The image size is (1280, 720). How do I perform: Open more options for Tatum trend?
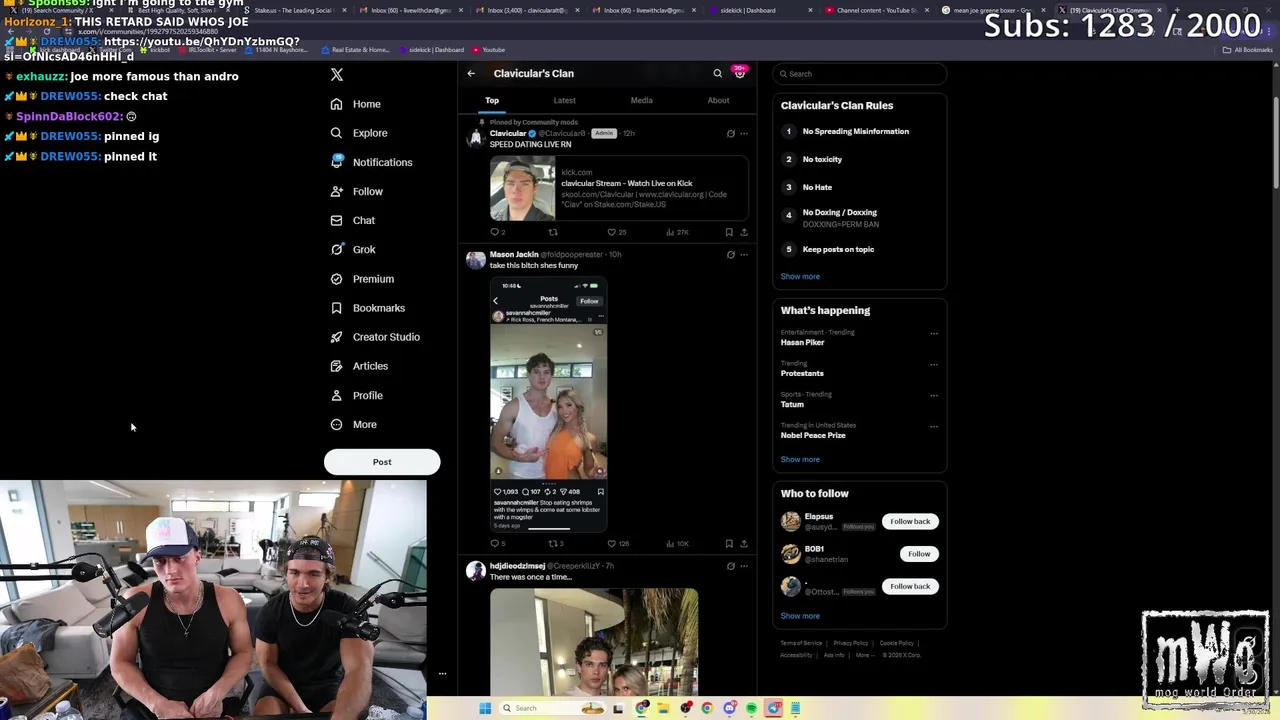point(934,395)
